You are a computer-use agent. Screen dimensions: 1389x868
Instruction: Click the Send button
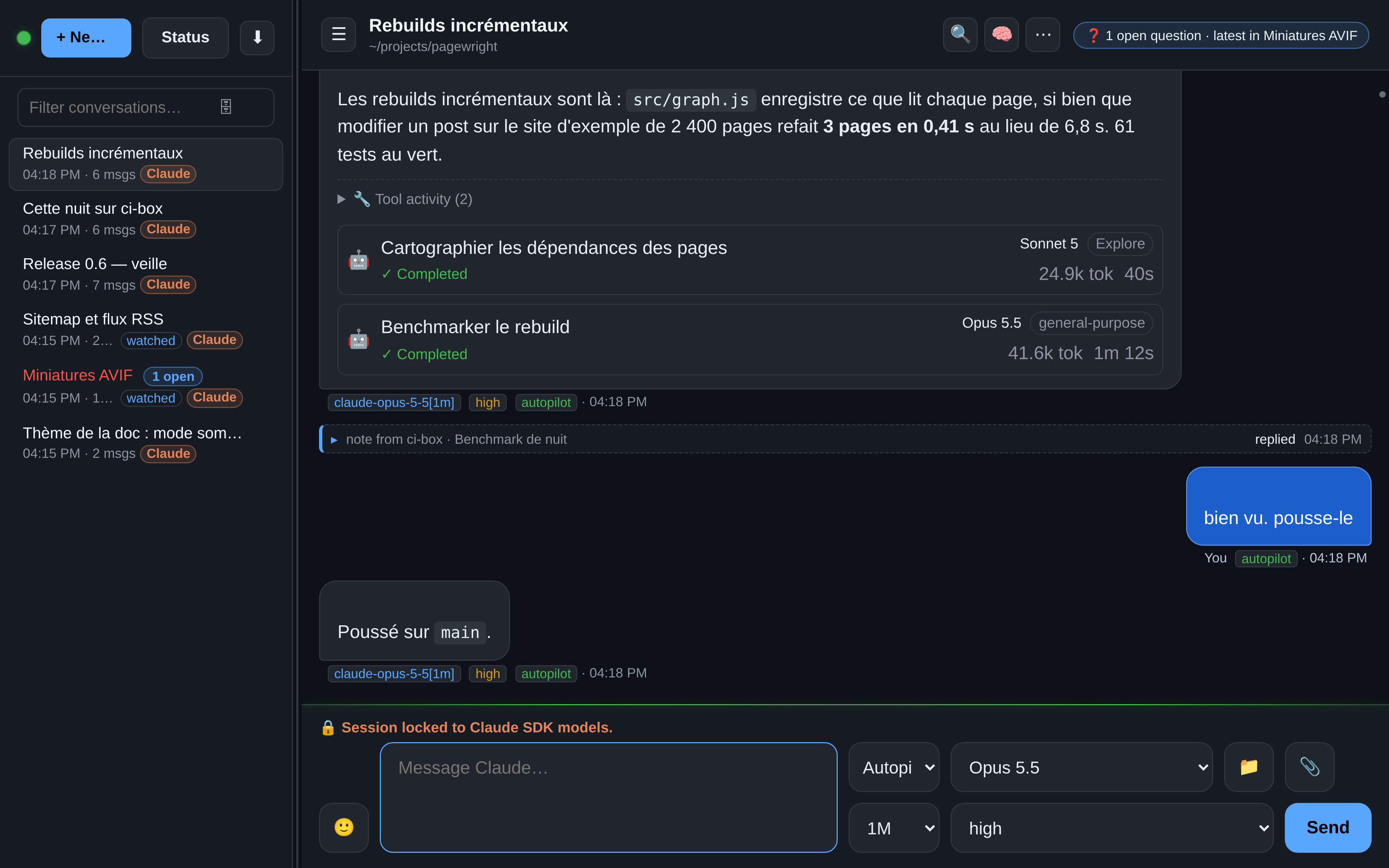click(x=1328, y=827)
